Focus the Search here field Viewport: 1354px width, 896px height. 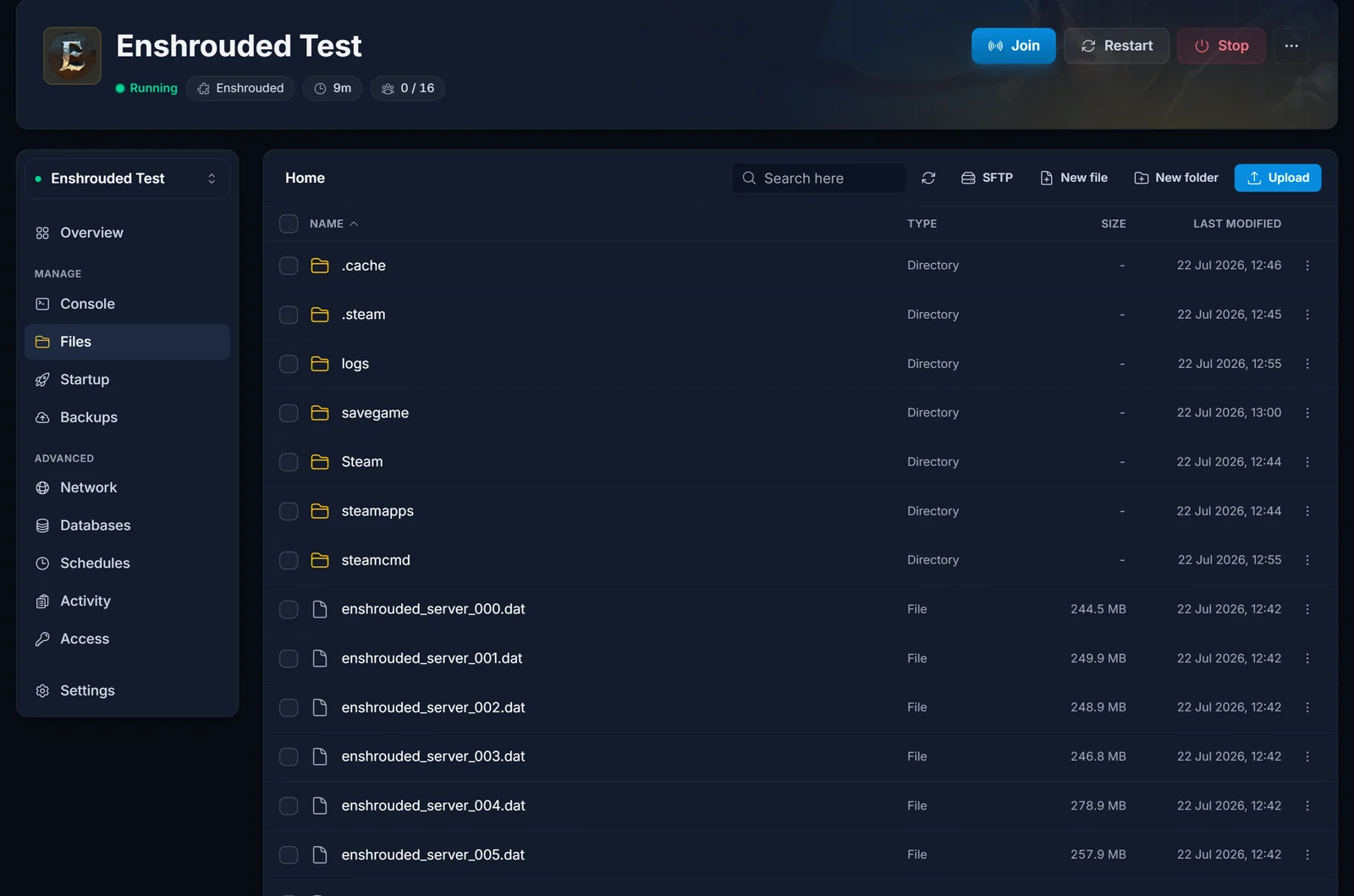tap(818, 178)
